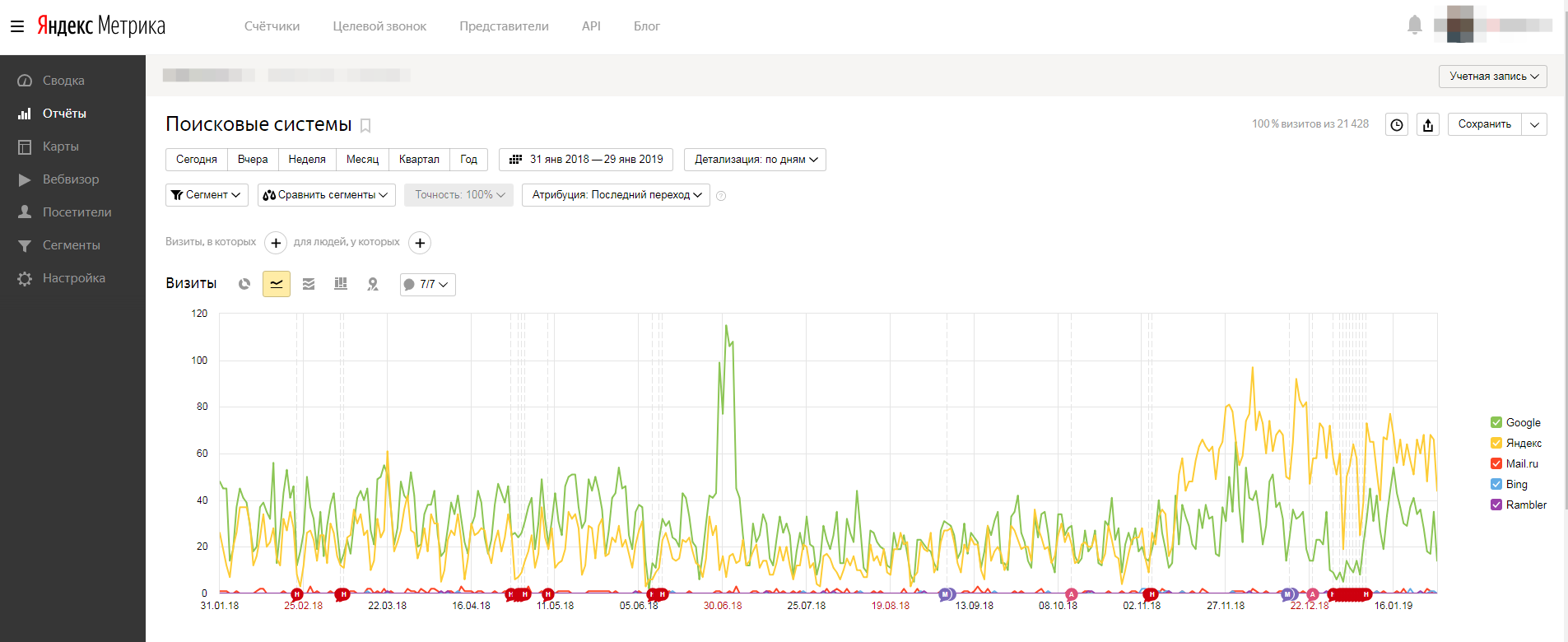The height and width of the screenshot is (642, 1568).
Task: Open the user account avatar
Action: coord(1459,25)
